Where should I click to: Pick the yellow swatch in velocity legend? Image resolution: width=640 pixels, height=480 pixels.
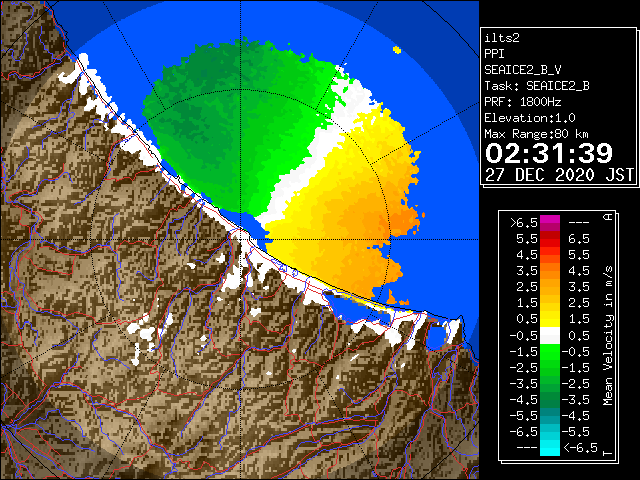click(550, 320)
